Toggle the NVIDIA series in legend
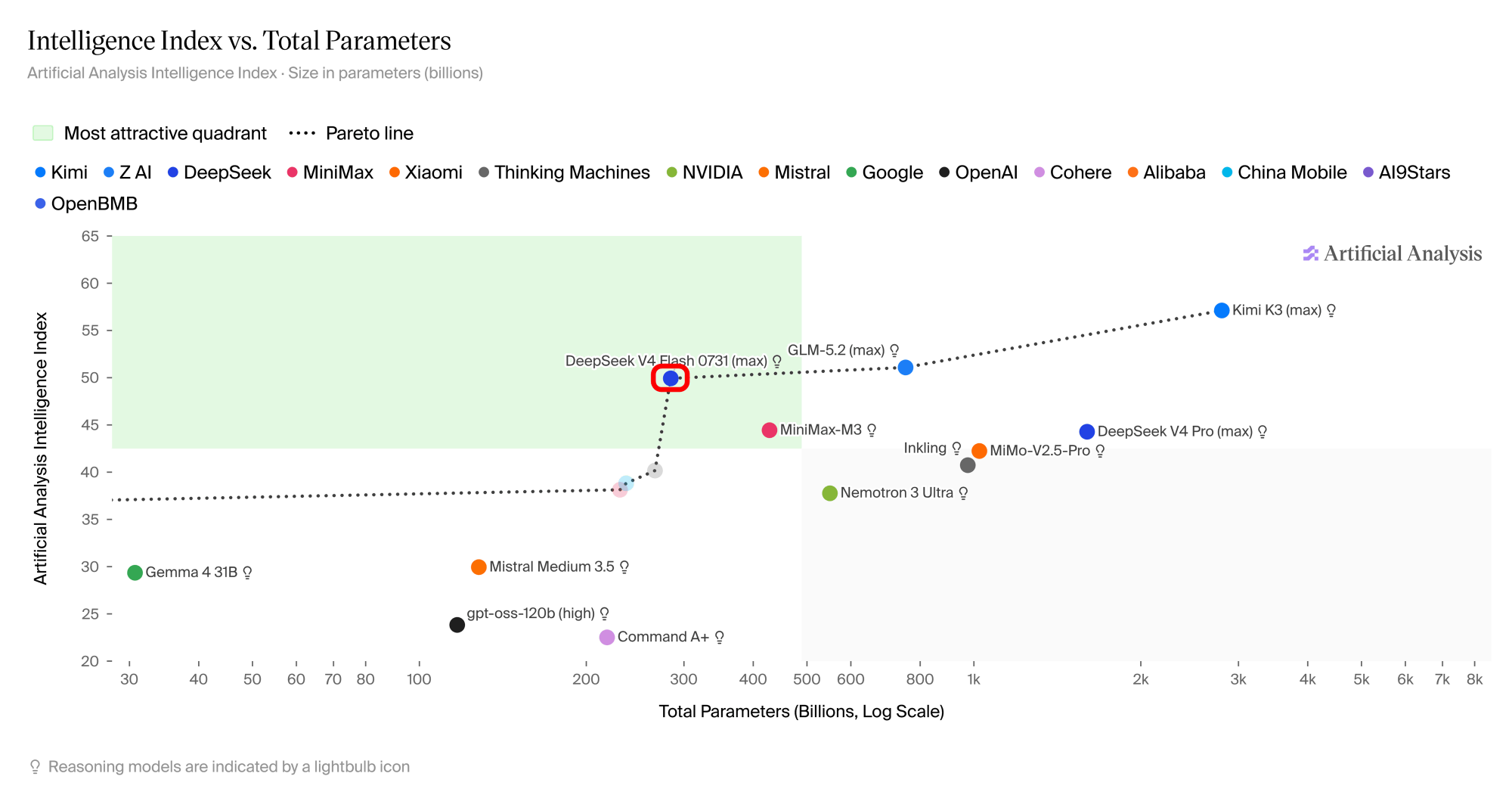Viewport: 1512px width, 798px height. pos(705,172)
